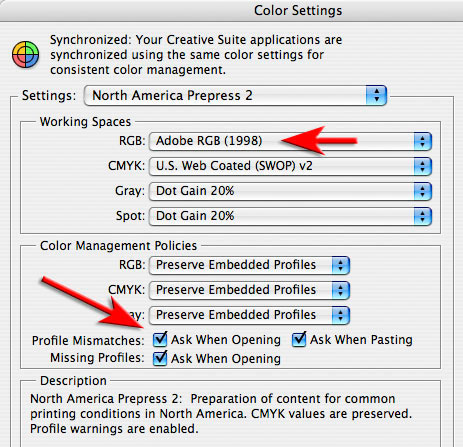Open the Spot working space Dot Gain dropdown
This screenshot has width=463, height=447.
[290, 216]
